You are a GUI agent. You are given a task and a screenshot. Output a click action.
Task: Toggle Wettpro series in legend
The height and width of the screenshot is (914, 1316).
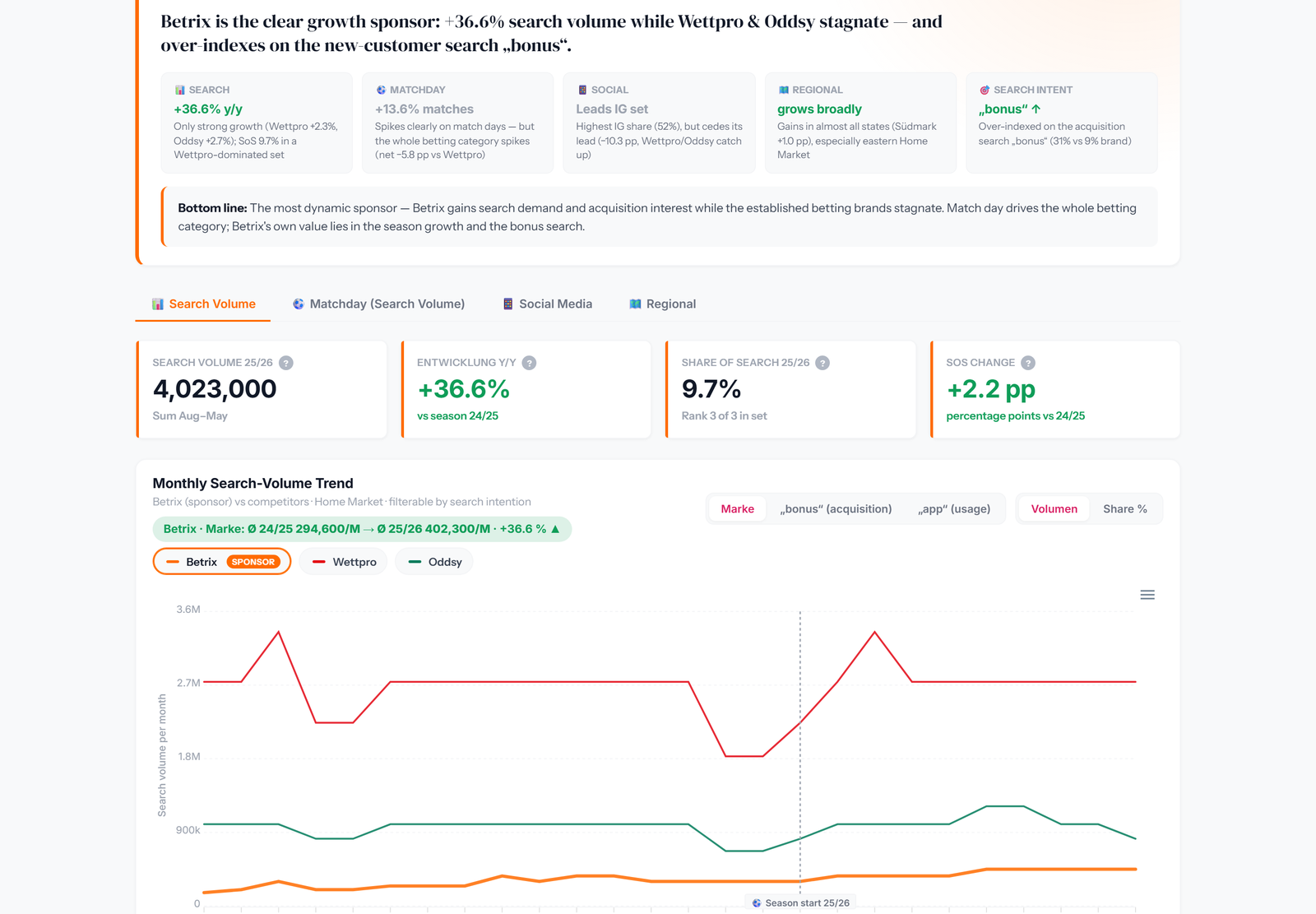pos(344,562)
